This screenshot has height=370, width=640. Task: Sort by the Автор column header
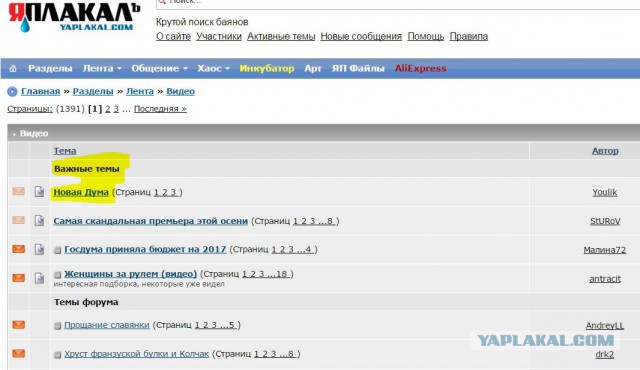point(605,151)
